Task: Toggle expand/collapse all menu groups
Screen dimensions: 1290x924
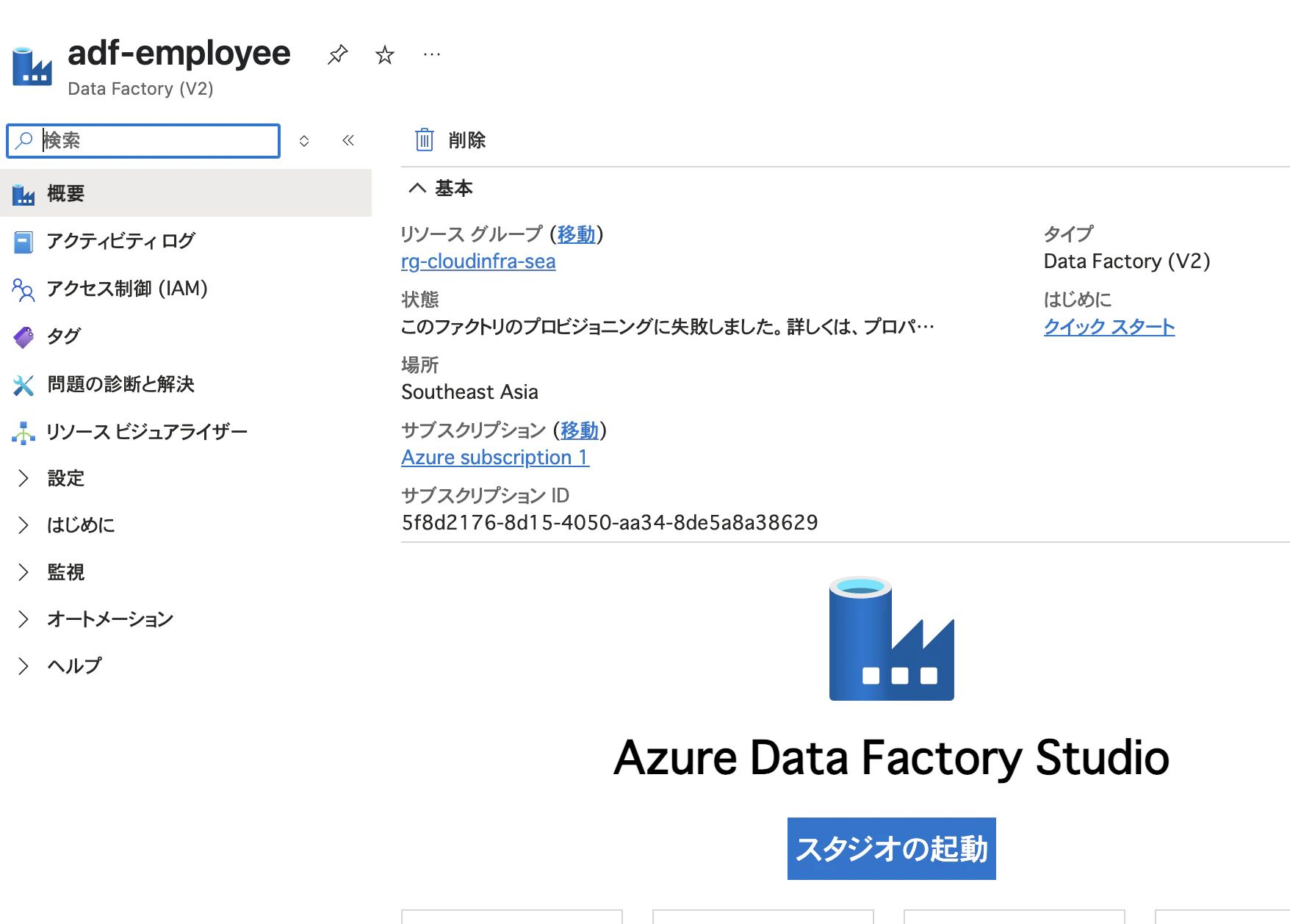Action: point(304,141)
